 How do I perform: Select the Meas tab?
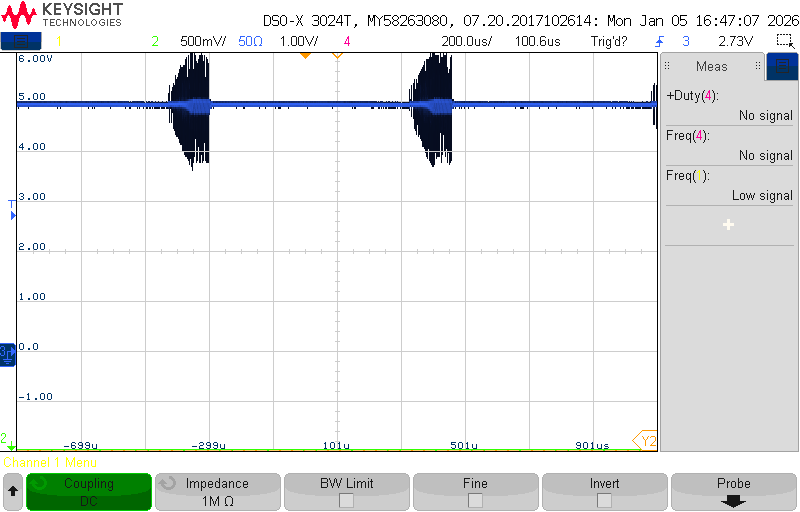711,66
